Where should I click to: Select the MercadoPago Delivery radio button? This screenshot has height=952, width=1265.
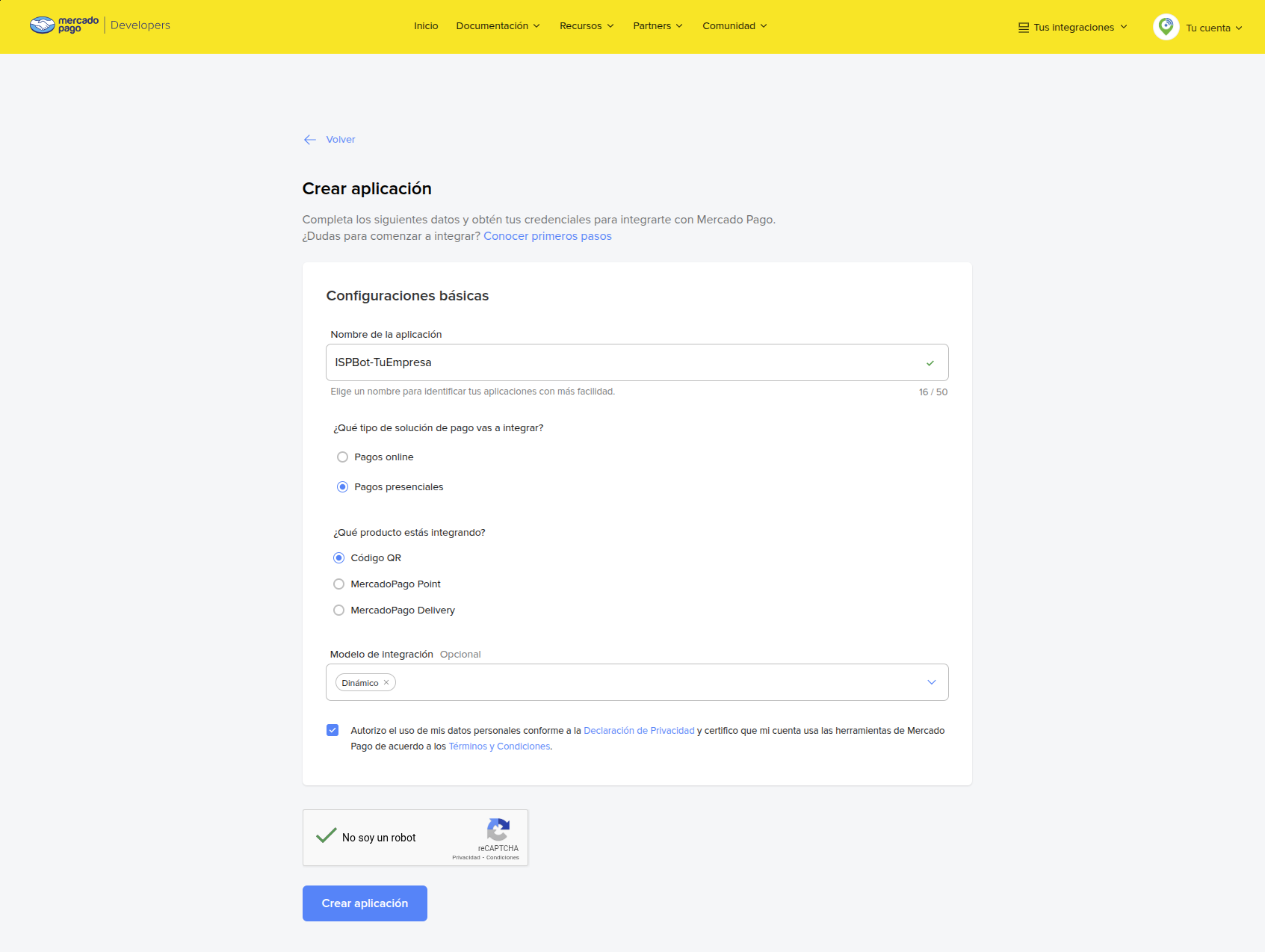pos(338,611)
